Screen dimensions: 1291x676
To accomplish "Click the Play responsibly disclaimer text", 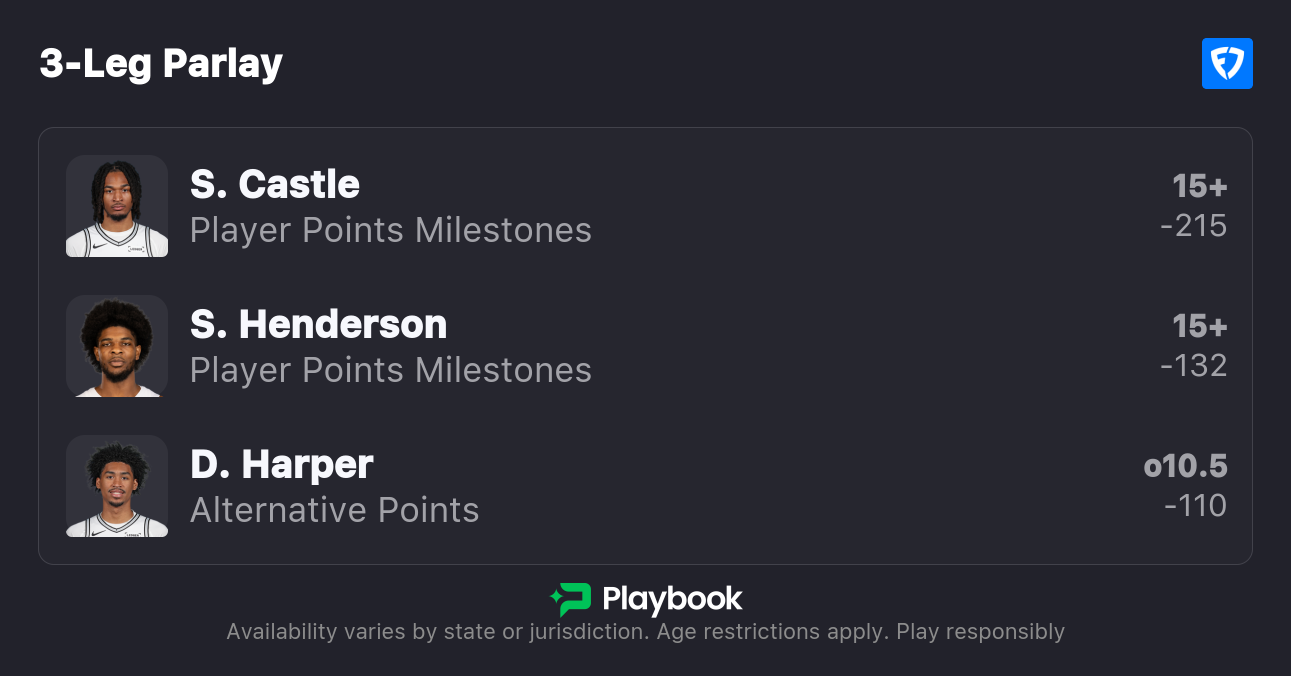I will (x=980, y=632).
